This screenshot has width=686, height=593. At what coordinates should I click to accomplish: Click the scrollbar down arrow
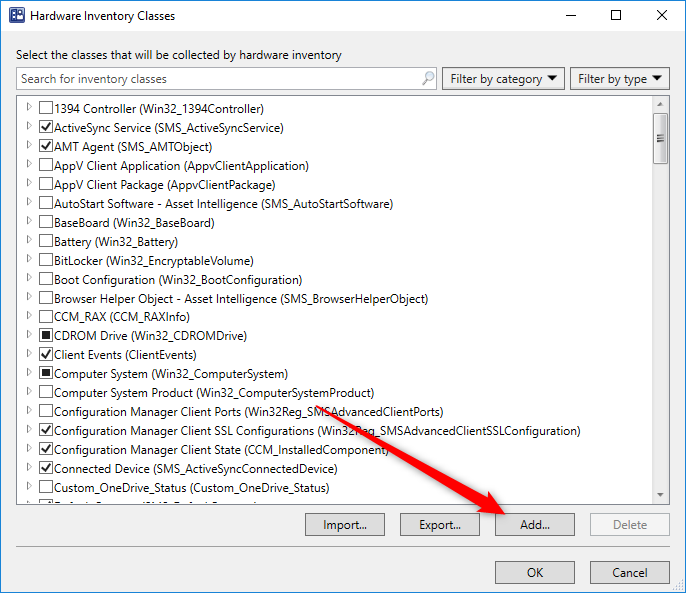(x=660, y=495)
